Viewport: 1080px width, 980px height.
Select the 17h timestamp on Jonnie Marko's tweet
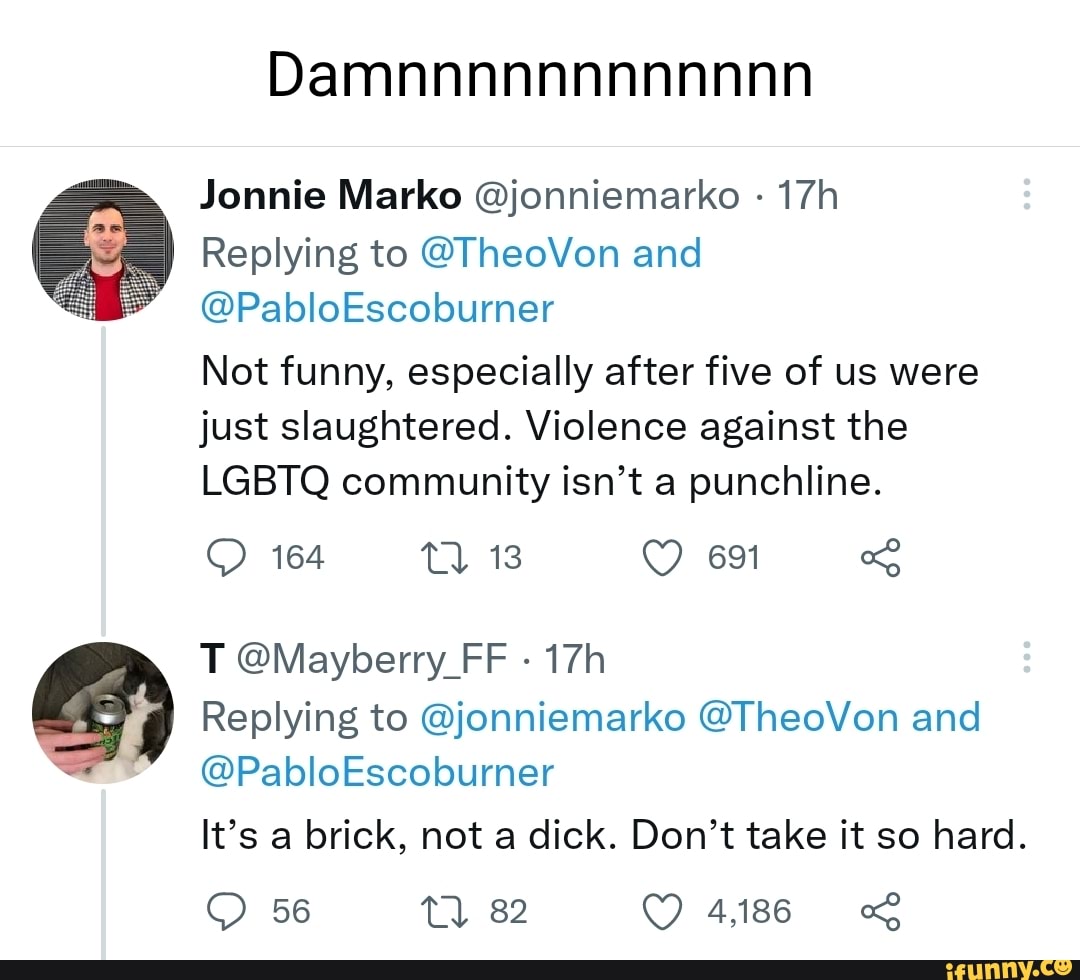(808, 196)
